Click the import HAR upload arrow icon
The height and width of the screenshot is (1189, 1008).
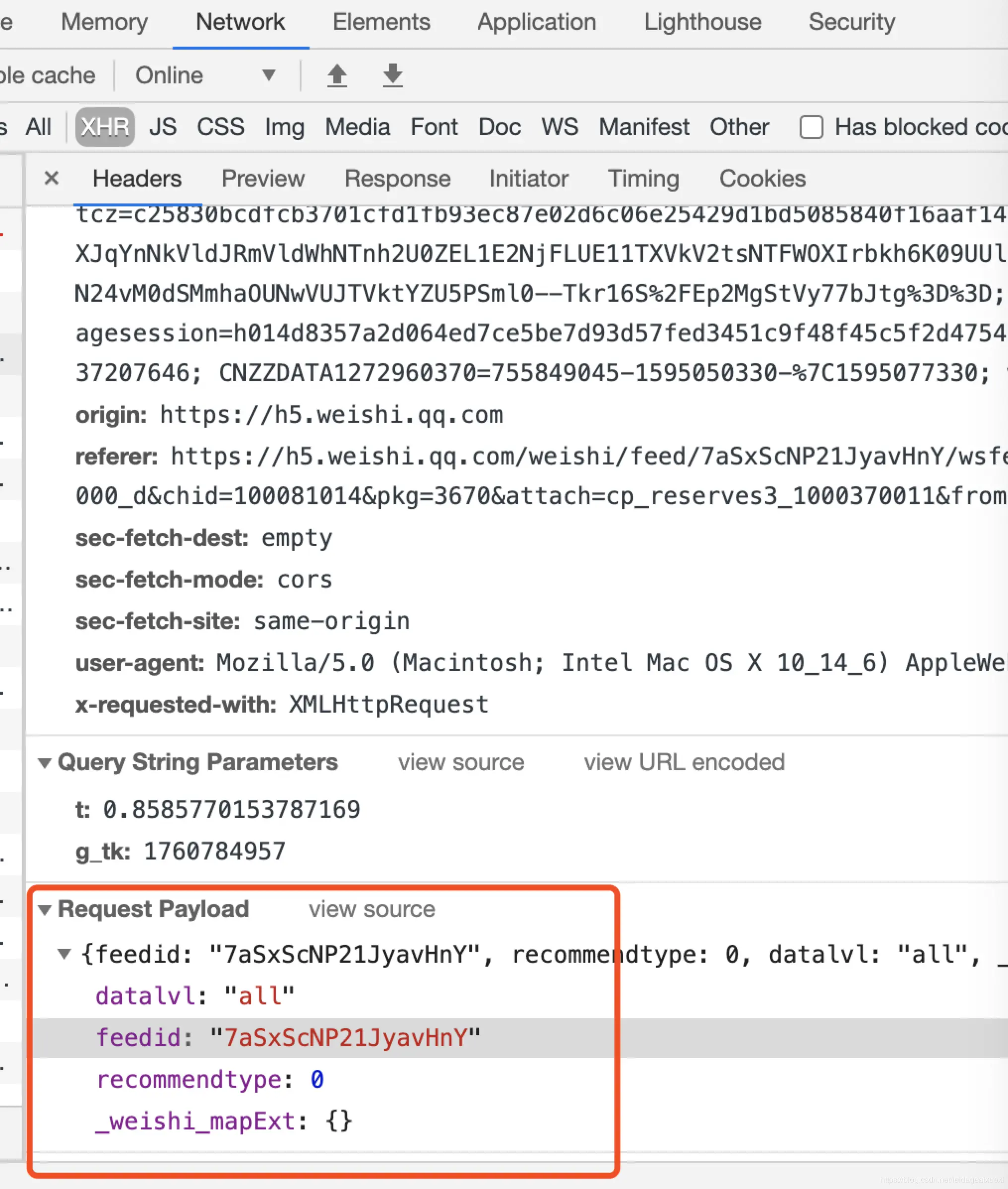tap(337, 75)
